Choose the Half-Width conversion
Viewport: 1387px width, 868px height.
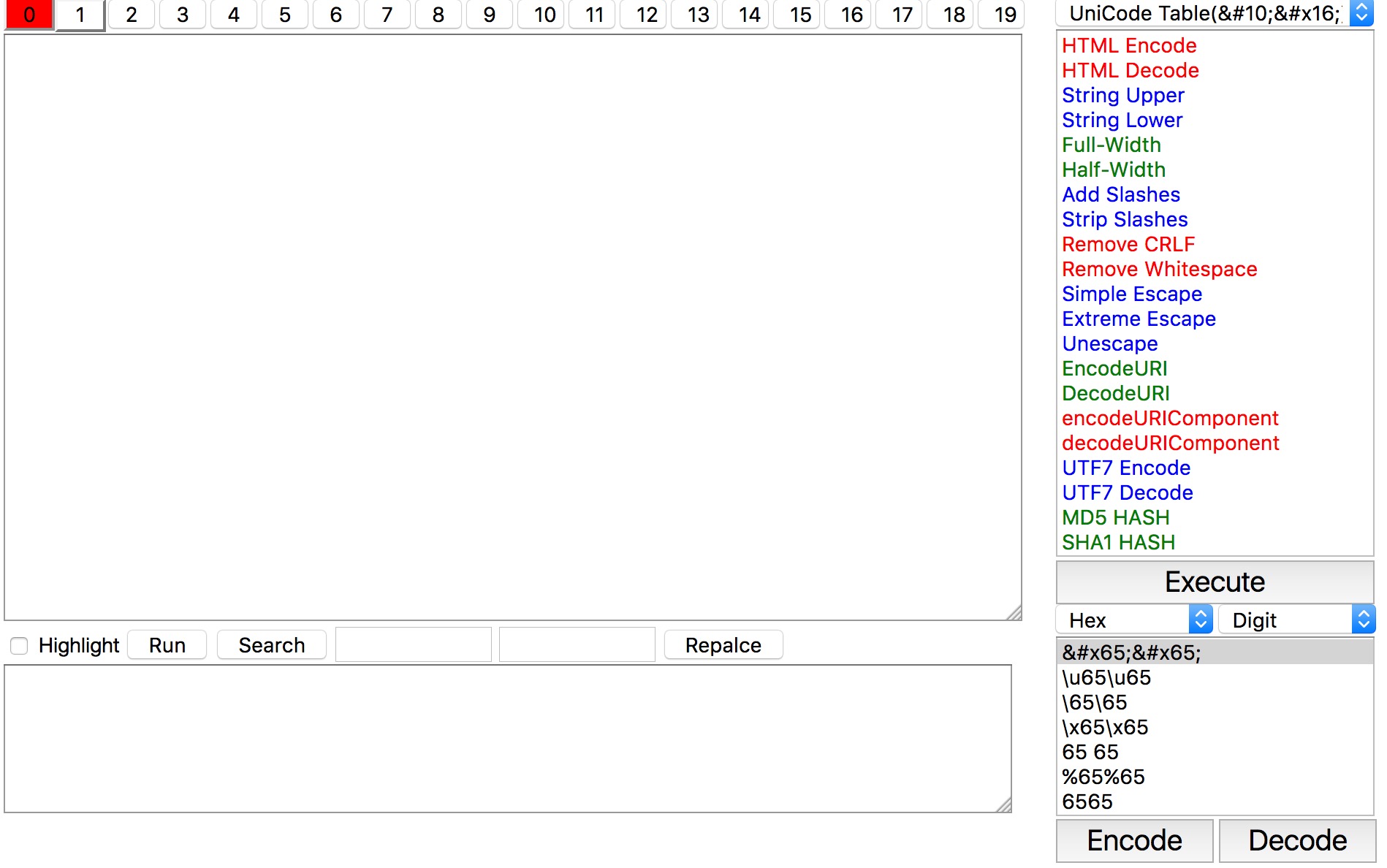point(1215,170)
